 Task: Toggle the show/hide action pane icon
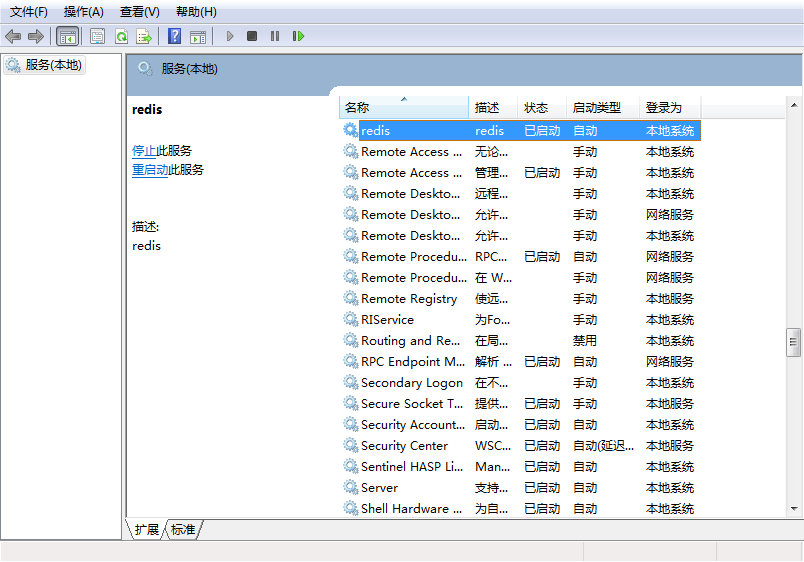point(198,36)
